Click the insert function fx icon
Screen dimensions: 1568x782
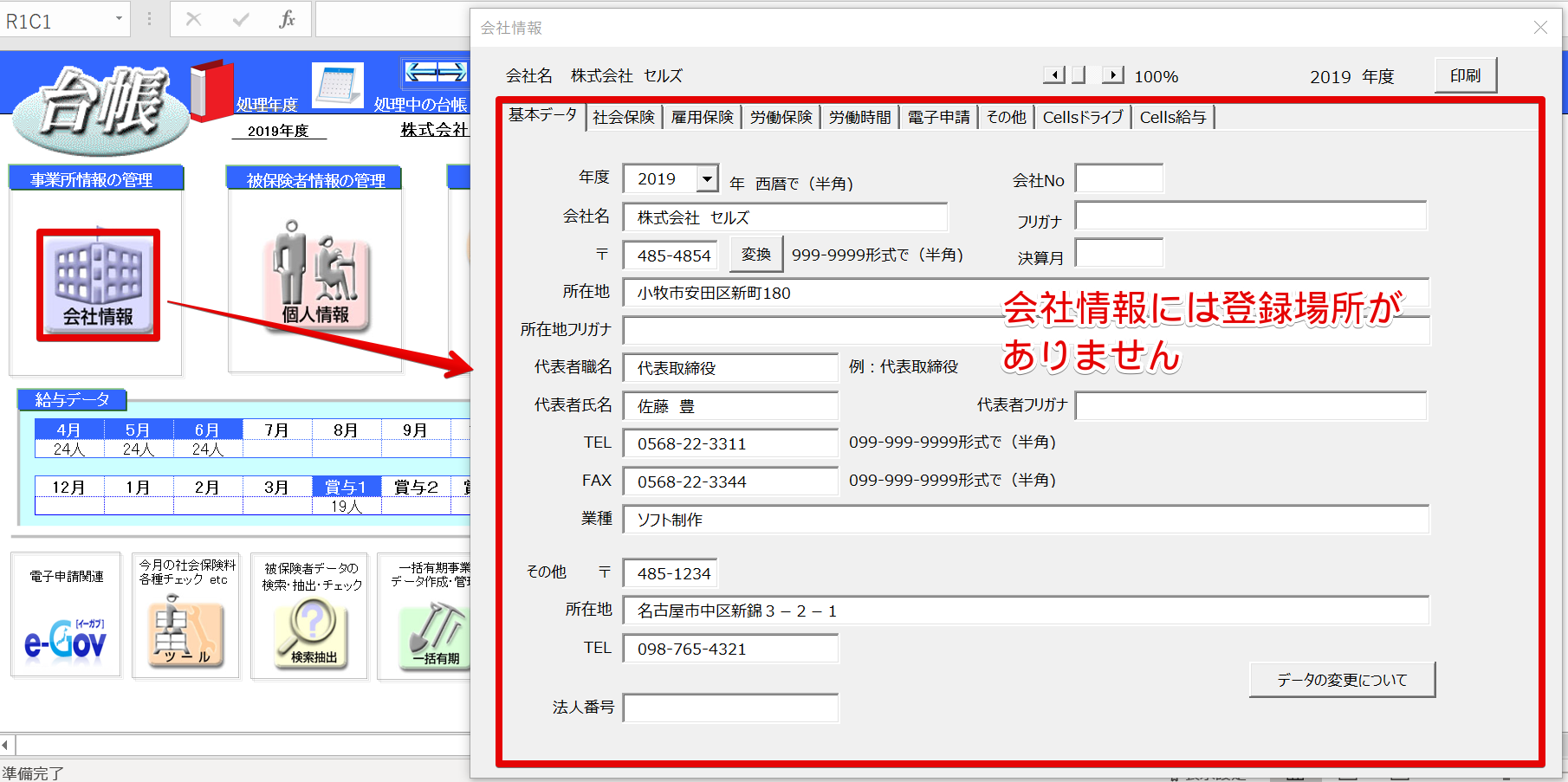[287, 19]
